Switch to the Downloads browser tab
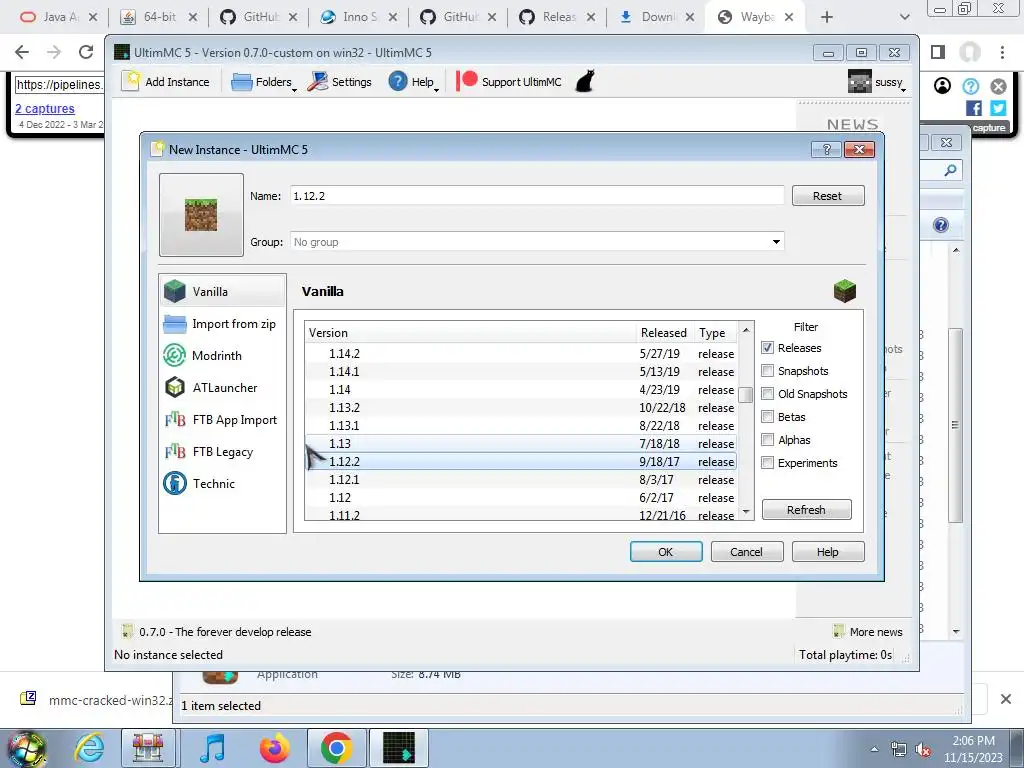Screen dimensions: 1024x768 pos(656,17)
